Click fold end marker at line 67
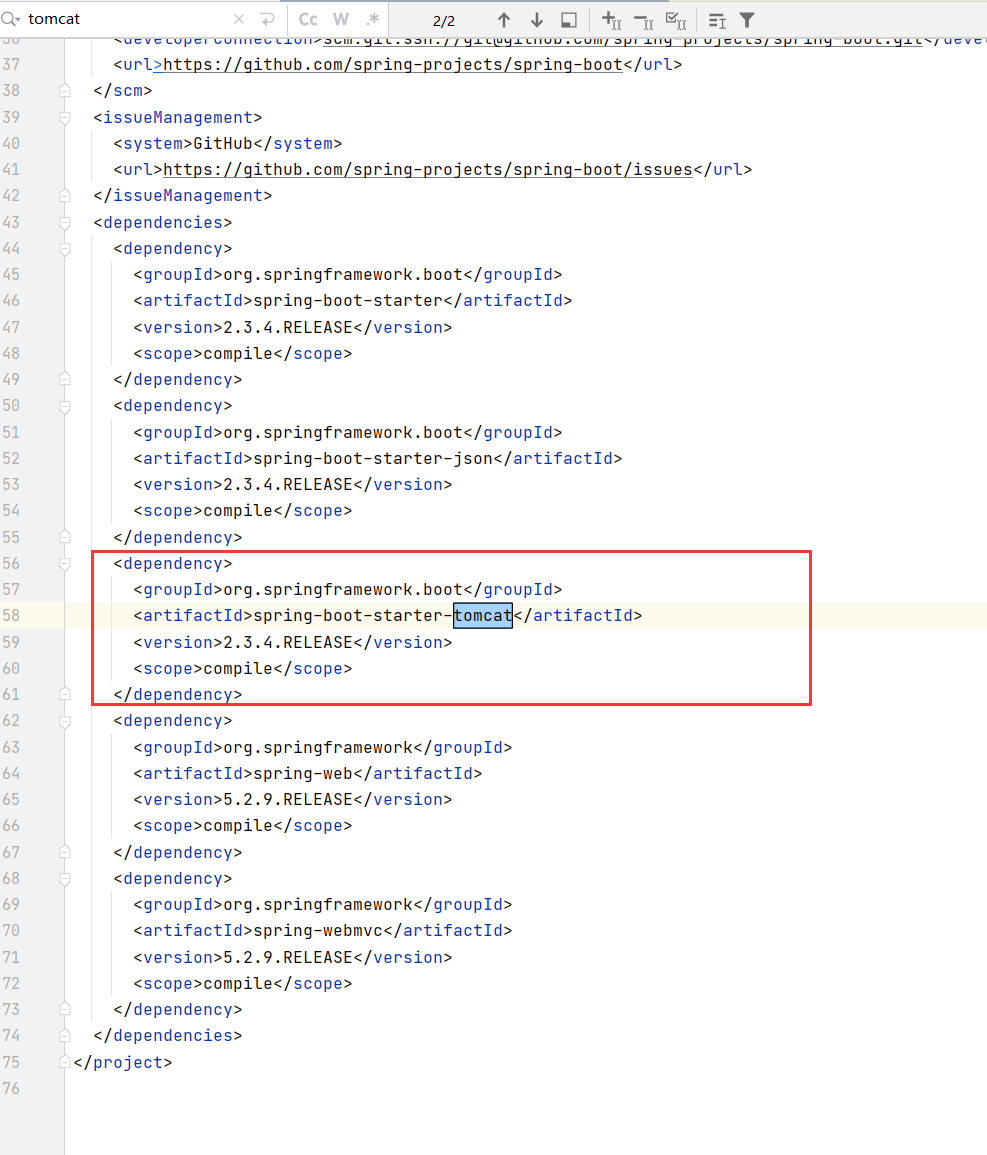 coord(65,852)
